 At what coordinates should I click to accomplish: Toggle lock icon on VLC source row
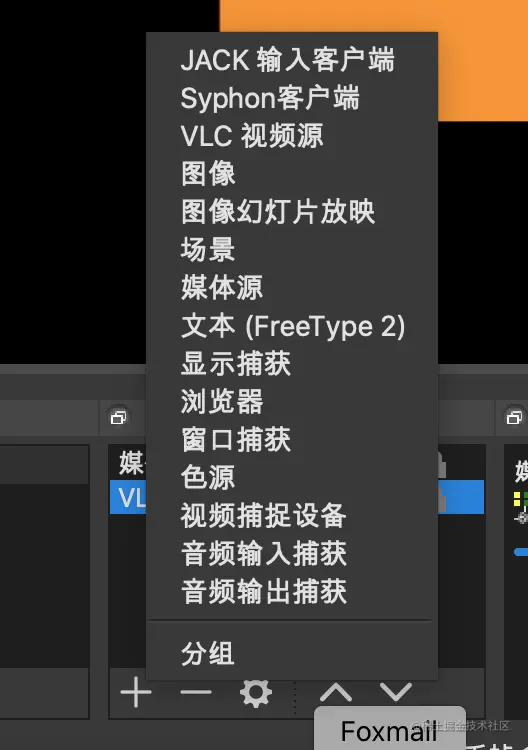[442, 497]
